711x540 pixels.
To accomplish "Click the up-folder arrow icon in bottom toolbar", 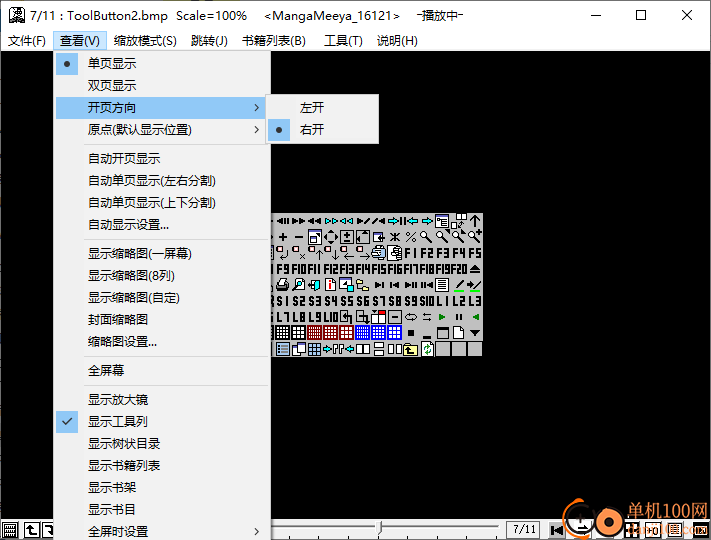I will (31, 530).
